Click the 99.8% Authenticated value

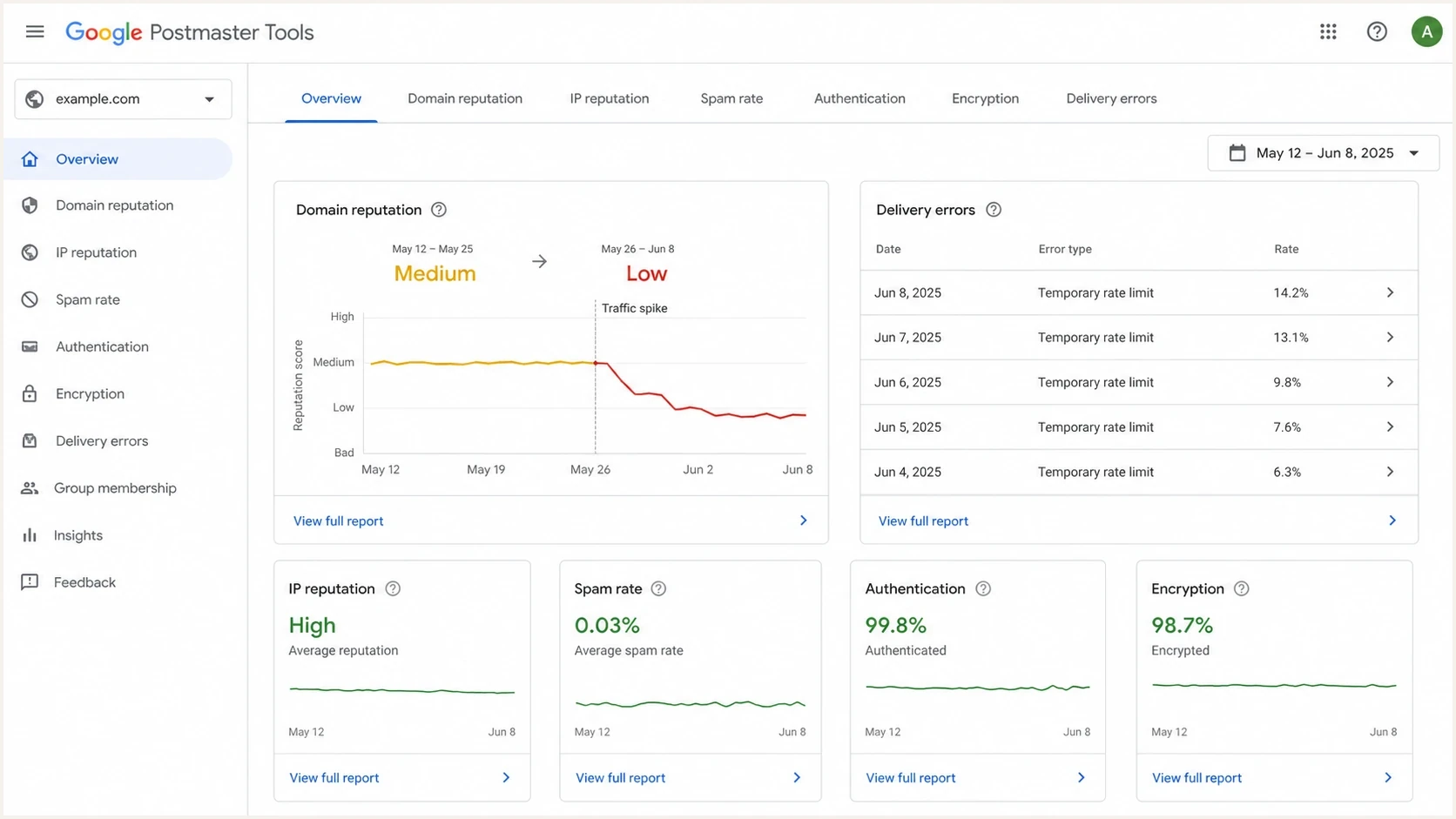coord(895,625)
